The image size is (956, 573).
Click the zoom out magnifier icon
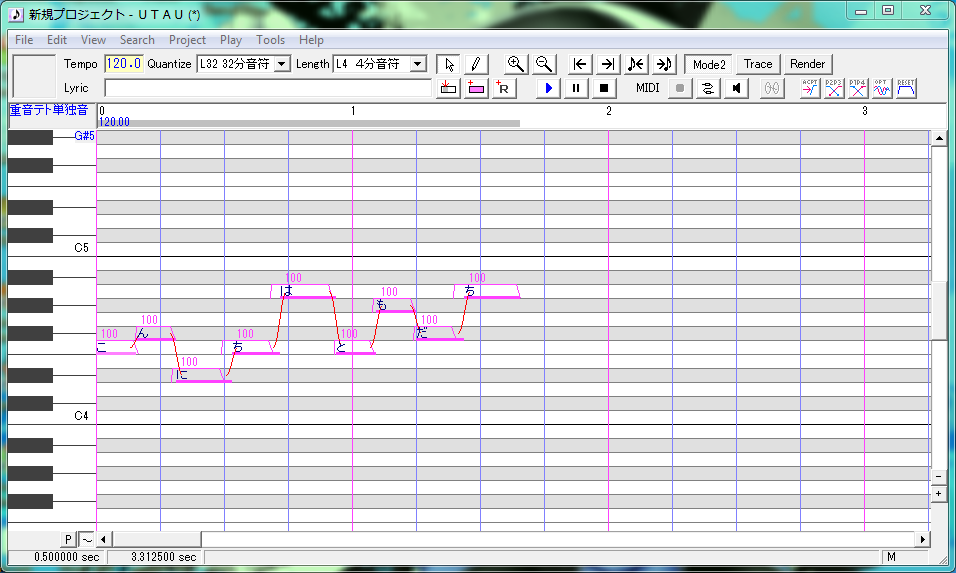544,64
